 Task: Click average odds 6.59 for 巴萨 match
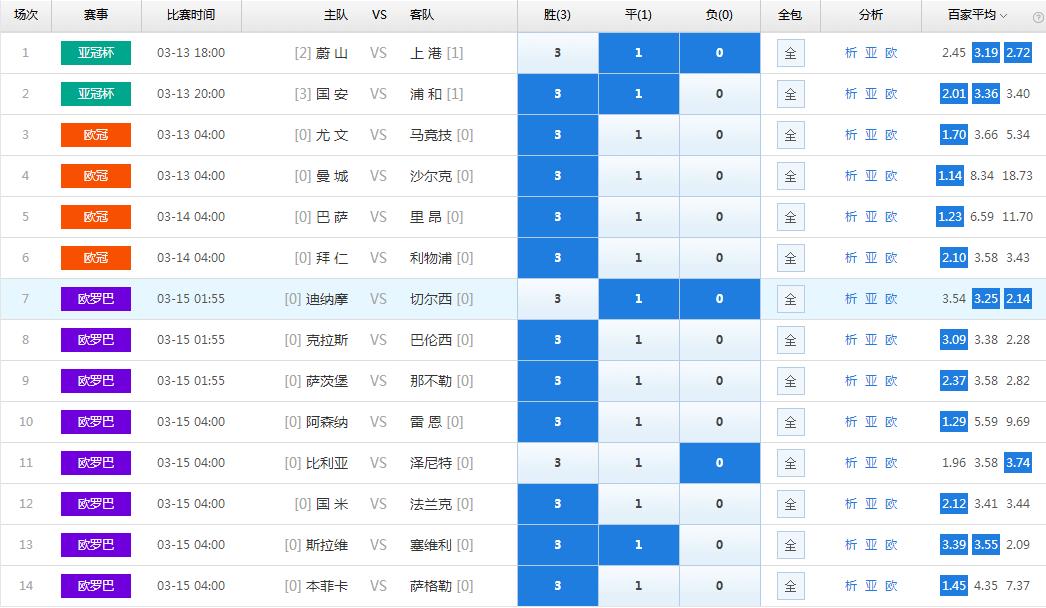pyautogui.click(x=982, y=217)
